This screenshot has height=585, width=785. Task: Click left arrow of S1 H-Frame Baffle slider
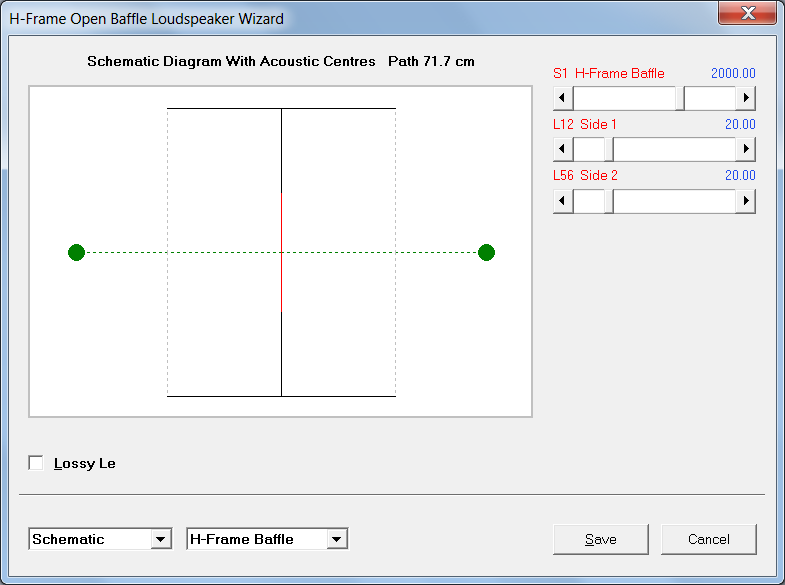coord(563,98)
